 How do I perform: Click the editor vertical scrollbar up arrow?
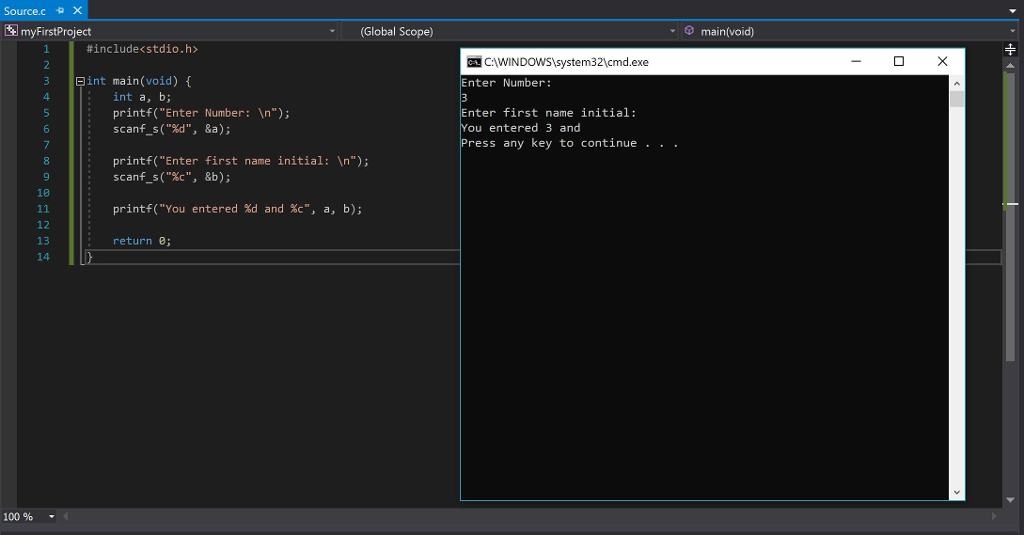1010,66
